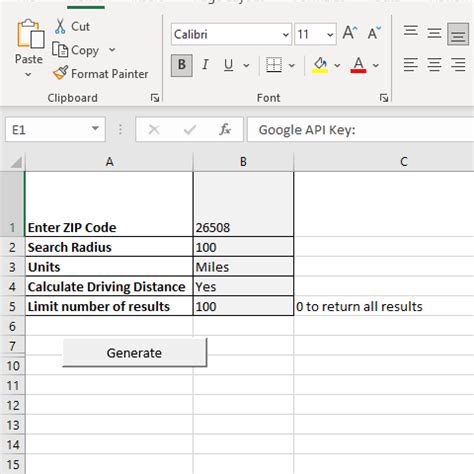Apply red font color
This screenshot has height=474, width=474.
tap(358, 65)
